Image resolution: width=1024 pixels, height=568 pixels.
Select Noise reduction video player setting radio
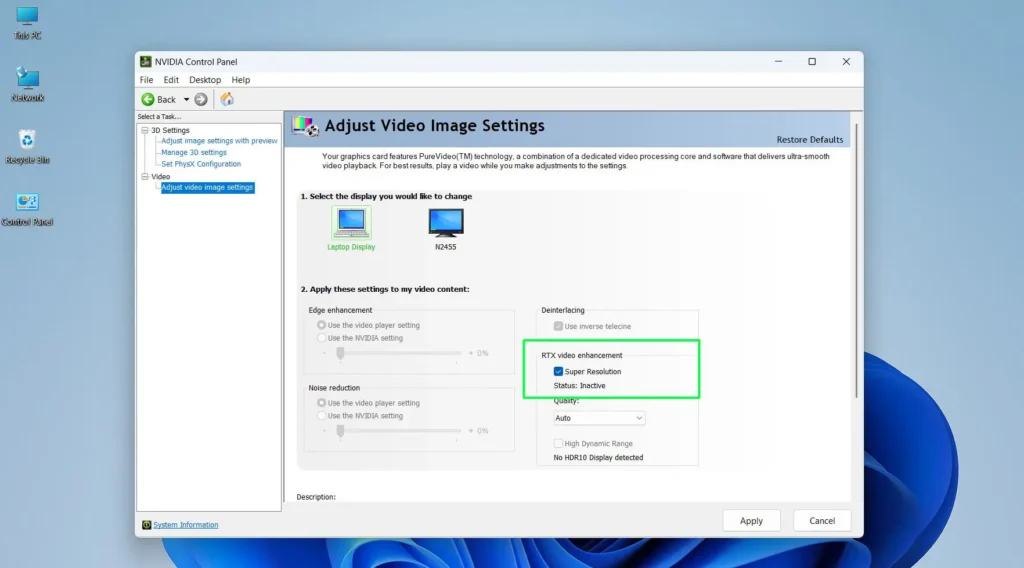point(321,403)
